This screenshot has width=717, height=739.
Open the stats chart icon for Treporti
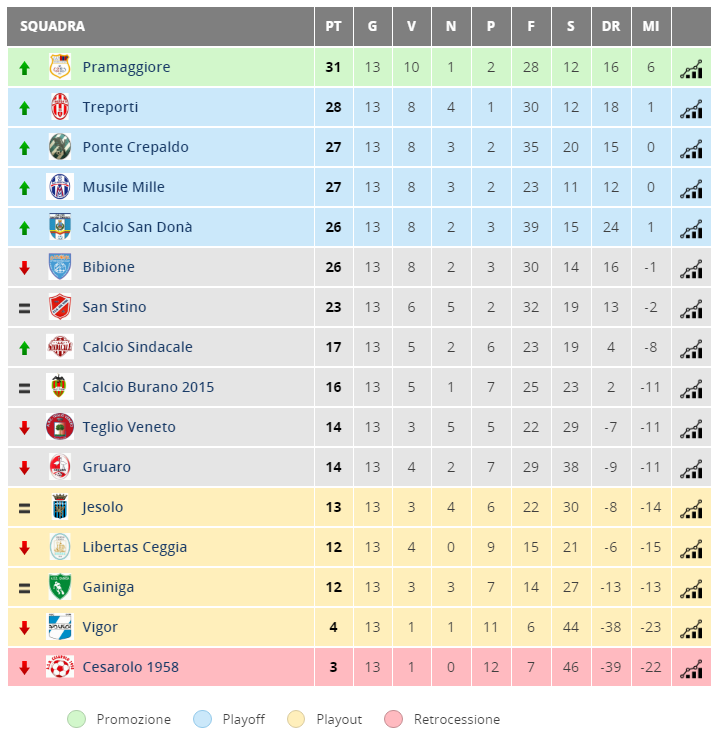click(x=691, y=109)
